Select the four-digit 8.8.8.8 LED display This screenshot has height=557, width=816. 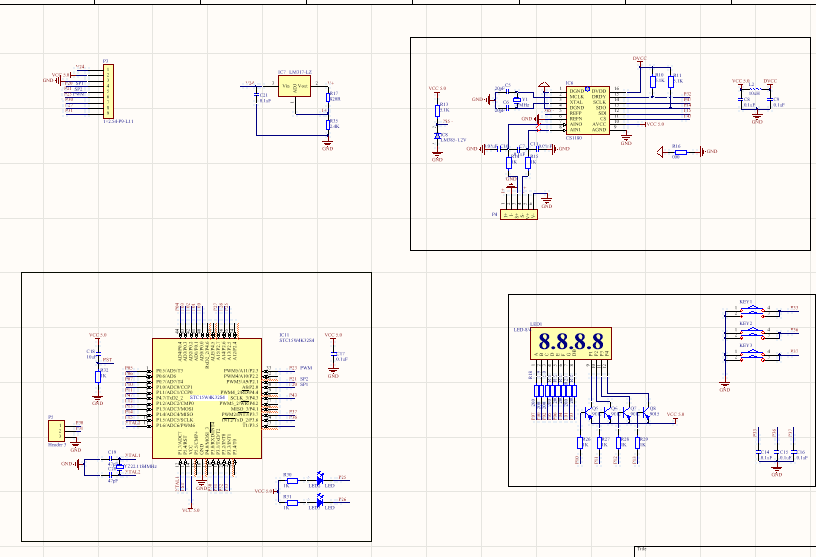pyautogui.click(x=571, y=343)
